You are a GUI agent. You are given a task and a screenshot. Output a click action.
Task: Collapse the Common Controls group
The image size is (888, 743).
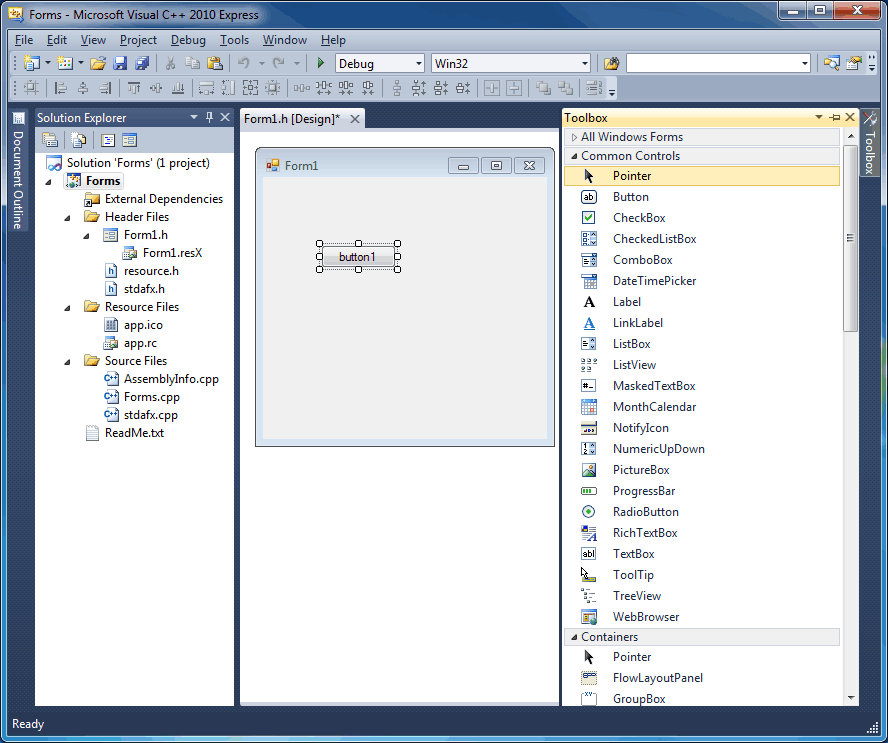(x=574, y=156)
